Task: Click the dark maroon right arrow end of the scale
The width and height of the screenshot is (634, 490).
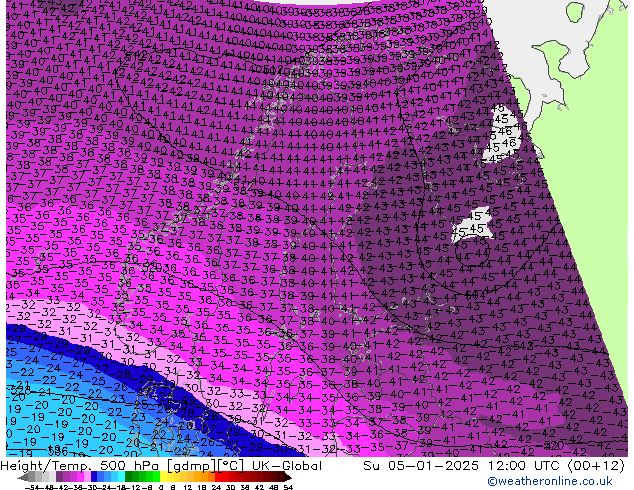Action: click(x=288, y=477)
